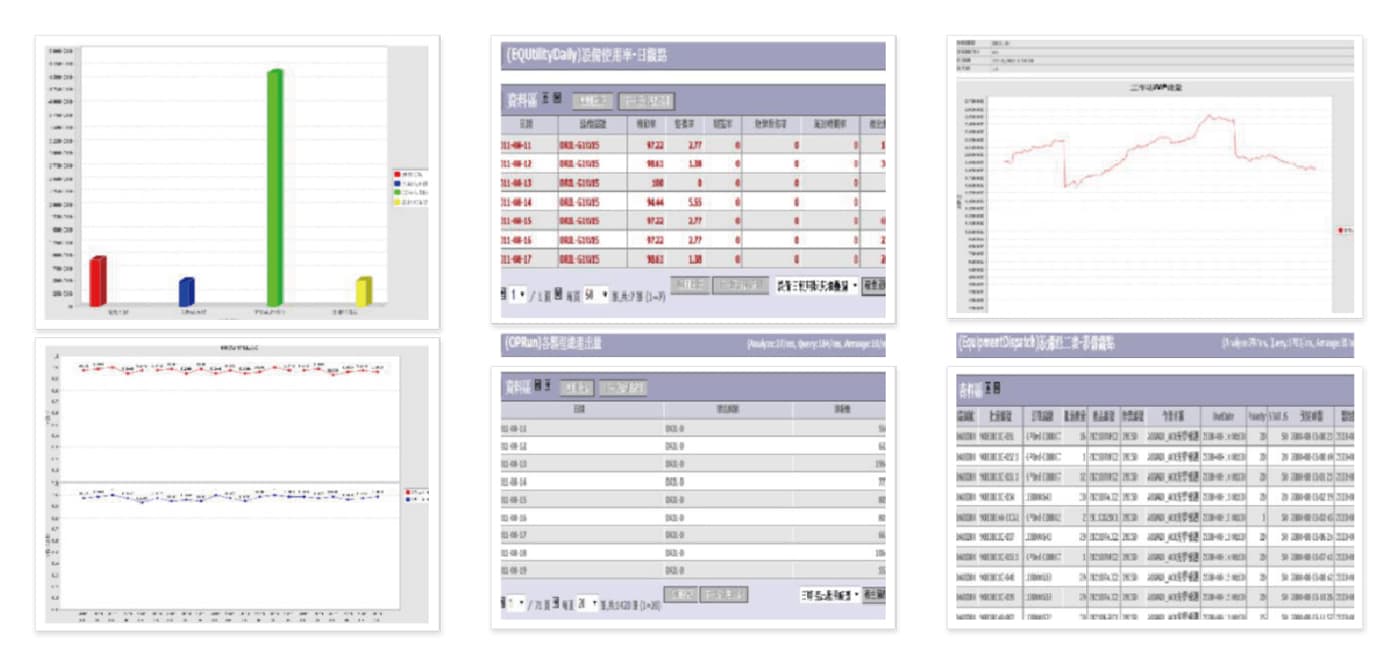Click the red legend marker of the top-right chart
1399x665 pixels.
(x=1342, y=230)
